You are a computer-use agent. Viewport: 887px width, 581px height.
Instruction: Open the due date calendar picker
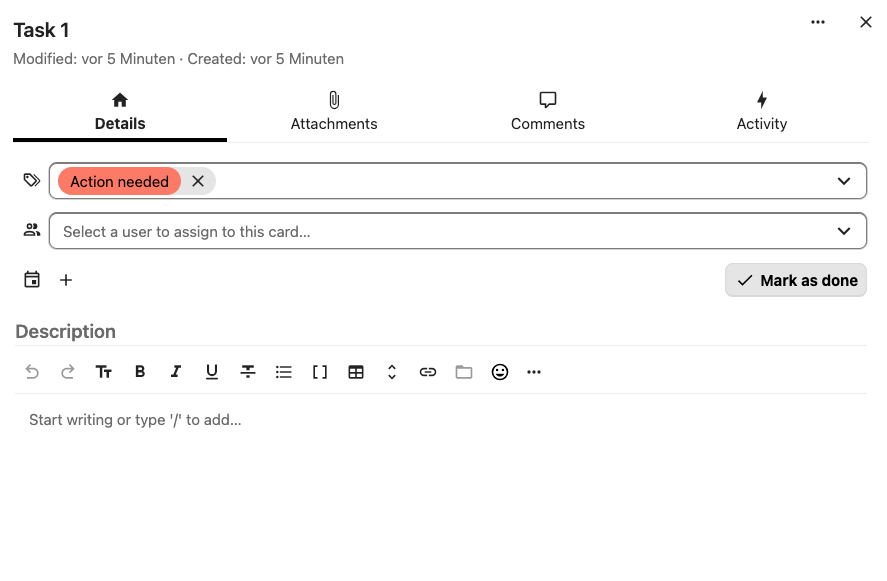pos(32,280)
